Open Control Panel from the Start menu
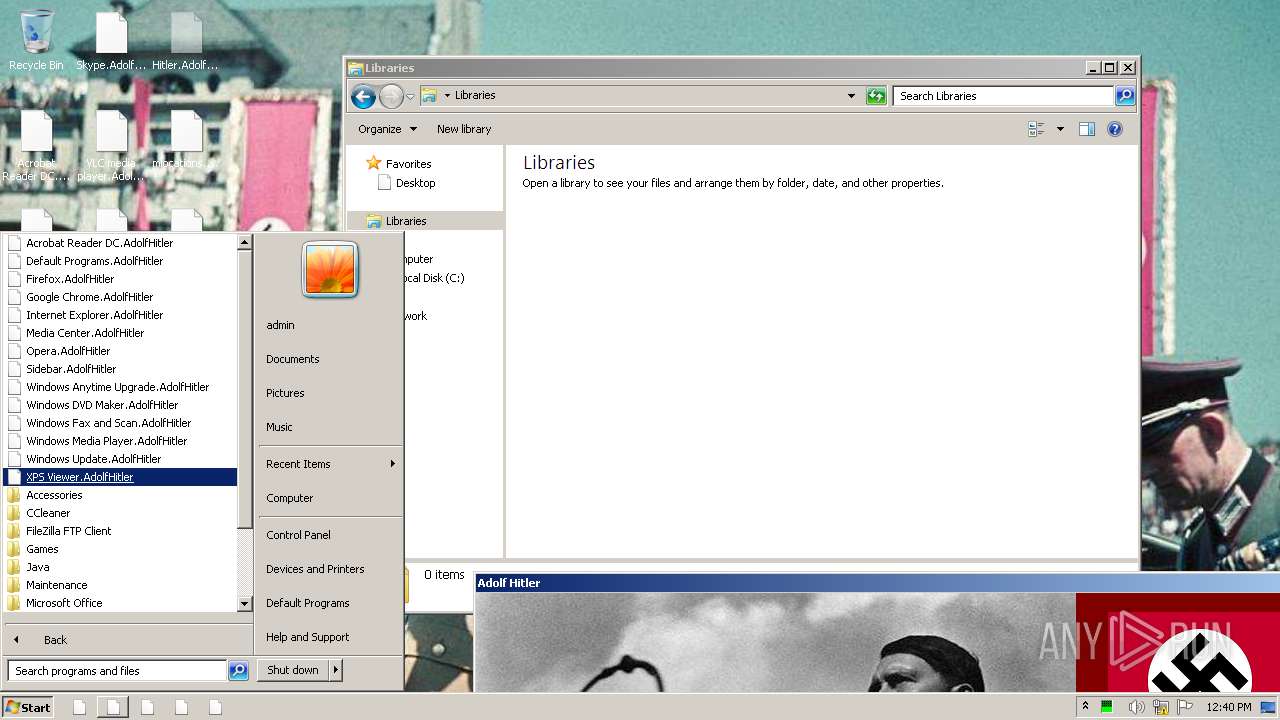The height and width of the screenshot is (720, 1280). [298, 535]
